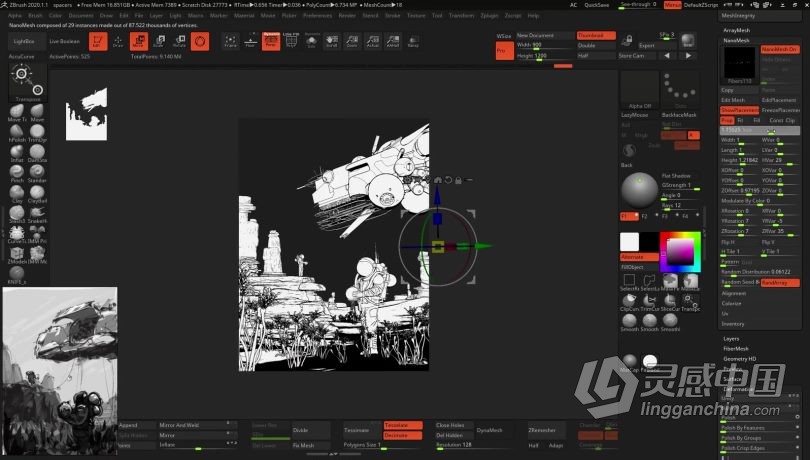Select the SnakeHook brush
Screen dimensions: 810x460
[x=37, y=214]
